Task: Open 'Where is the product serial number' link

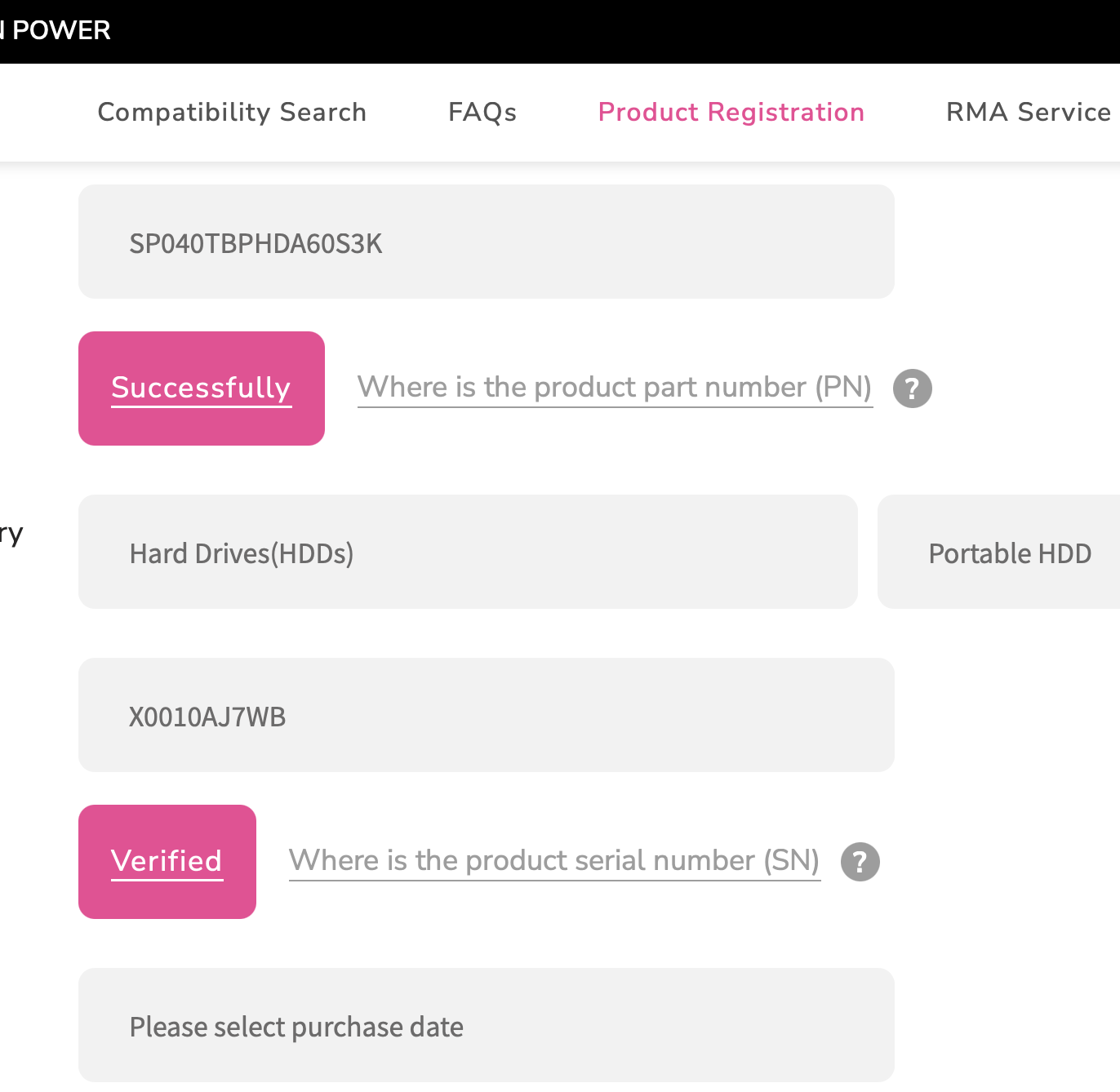Action: (554, 861)
